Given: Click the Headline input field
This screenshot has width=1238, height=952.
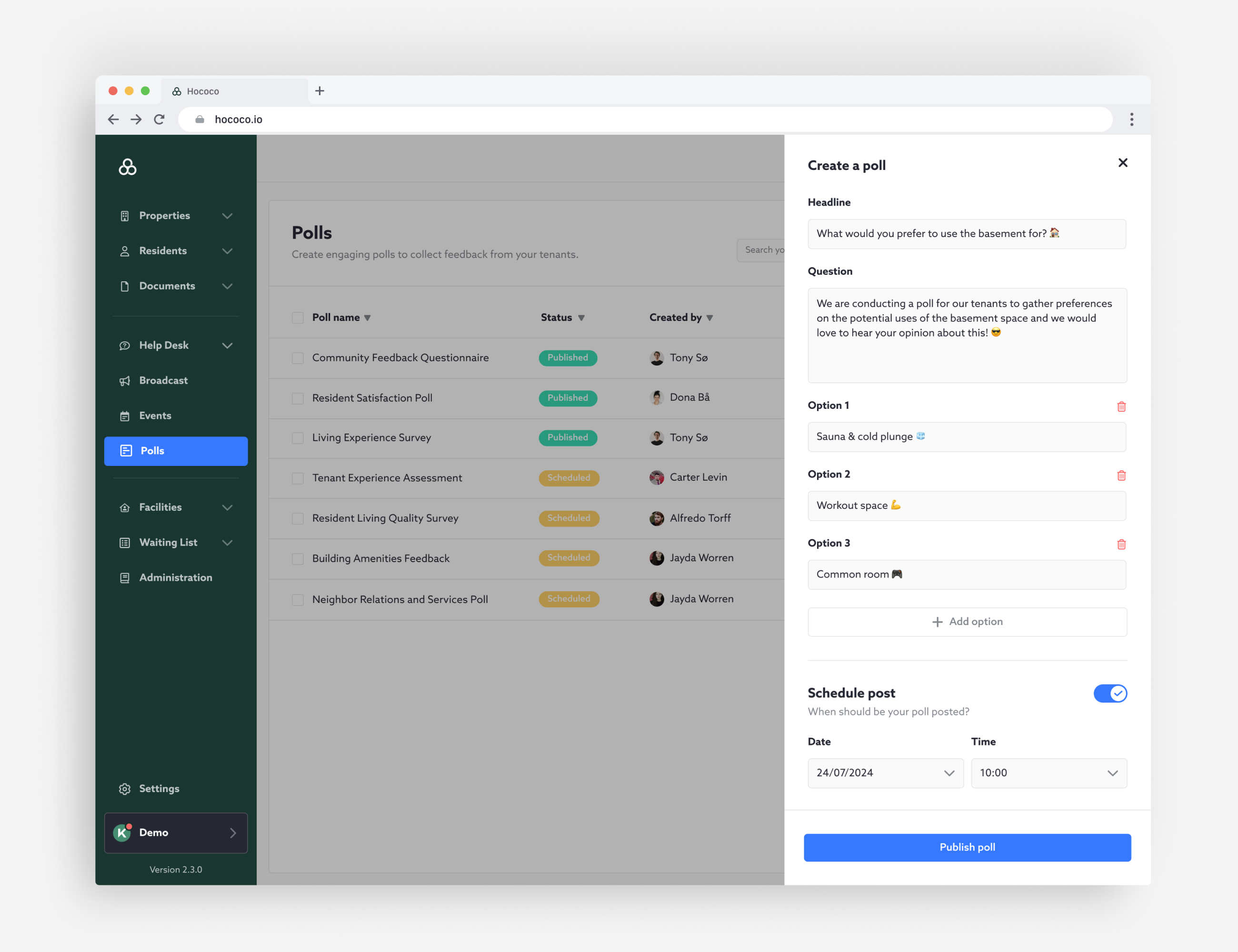Looking at the screenshot, I should click(x=967, y=233).
